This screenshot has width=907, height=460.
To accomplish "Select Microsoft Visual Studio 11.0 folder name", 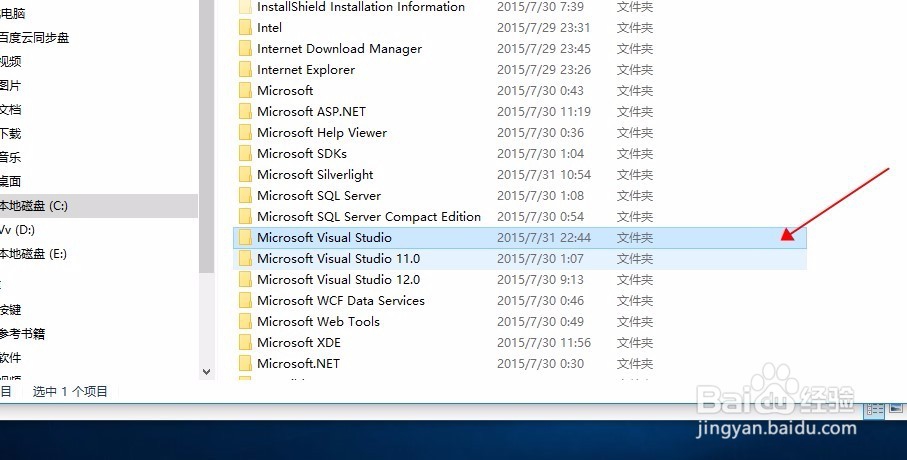I will pyautogui.click(x=338, y=259).
